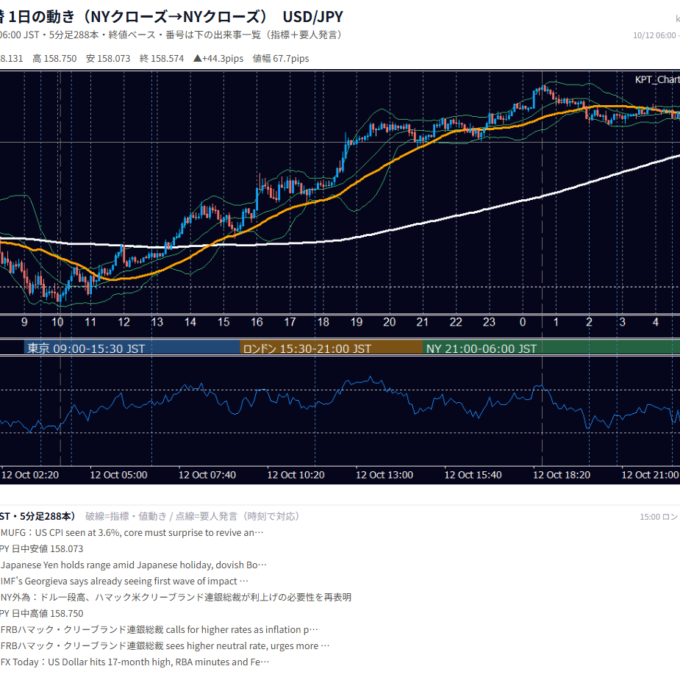Select the ▲+44.3pips change figure
Image resolution: width=680 pixels, height=680 pixels.
click(218, 59)
